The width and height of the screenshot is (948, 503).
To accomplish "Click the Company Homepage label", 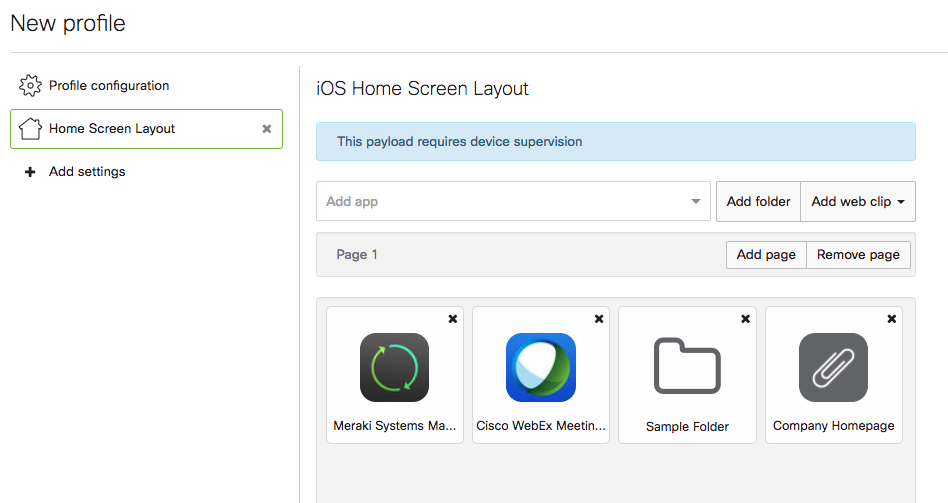I will (x=833, y=426).
